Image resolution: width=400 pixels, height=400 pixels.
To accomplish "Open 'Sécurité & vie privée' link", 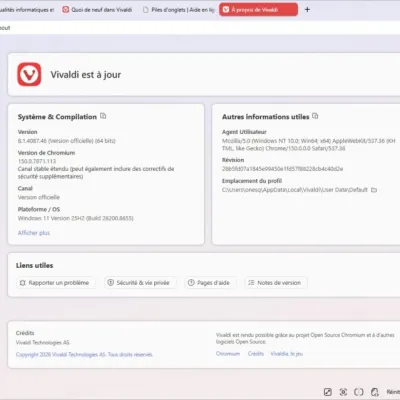I will pos(139,283).
